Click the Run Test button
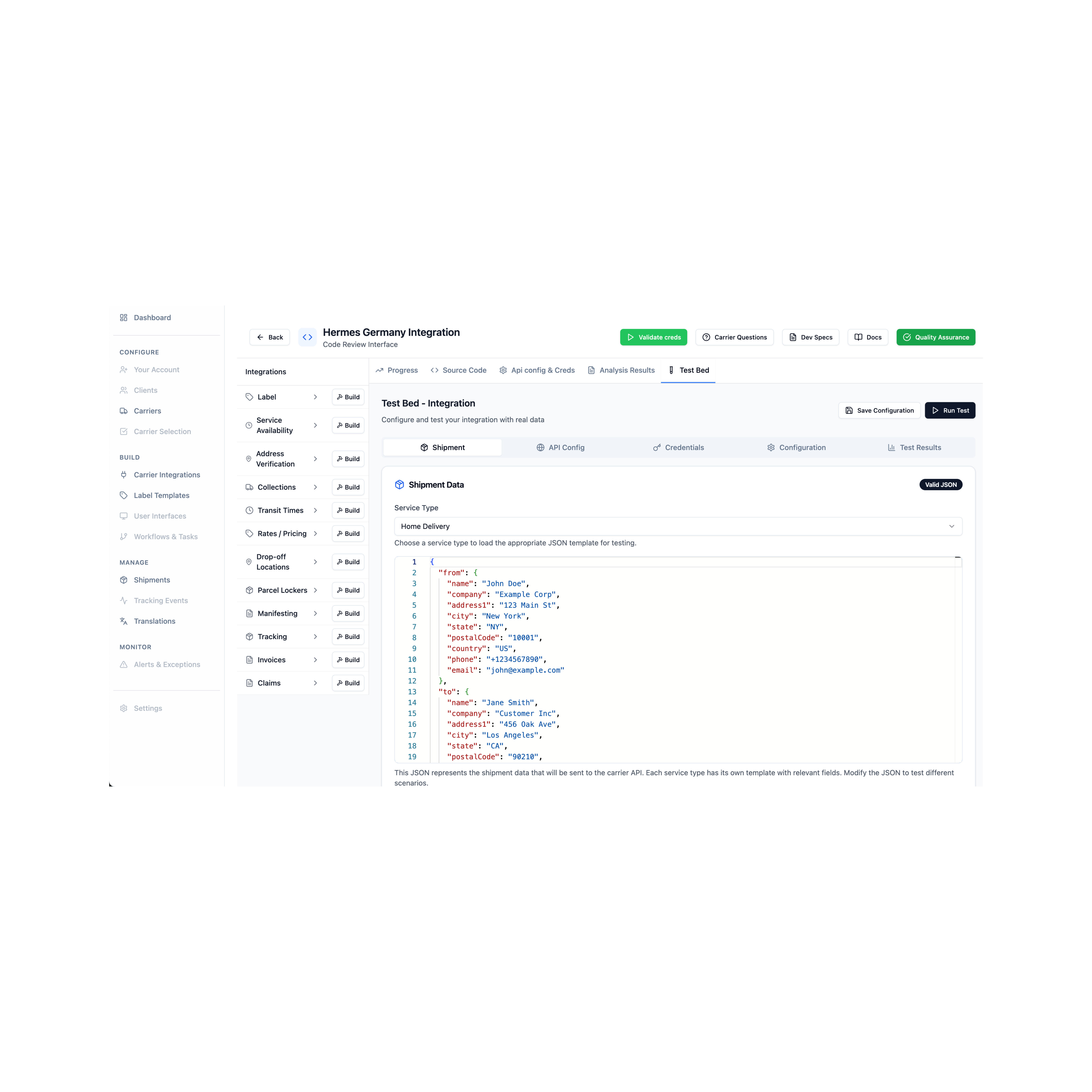 [x=950, y=410]
